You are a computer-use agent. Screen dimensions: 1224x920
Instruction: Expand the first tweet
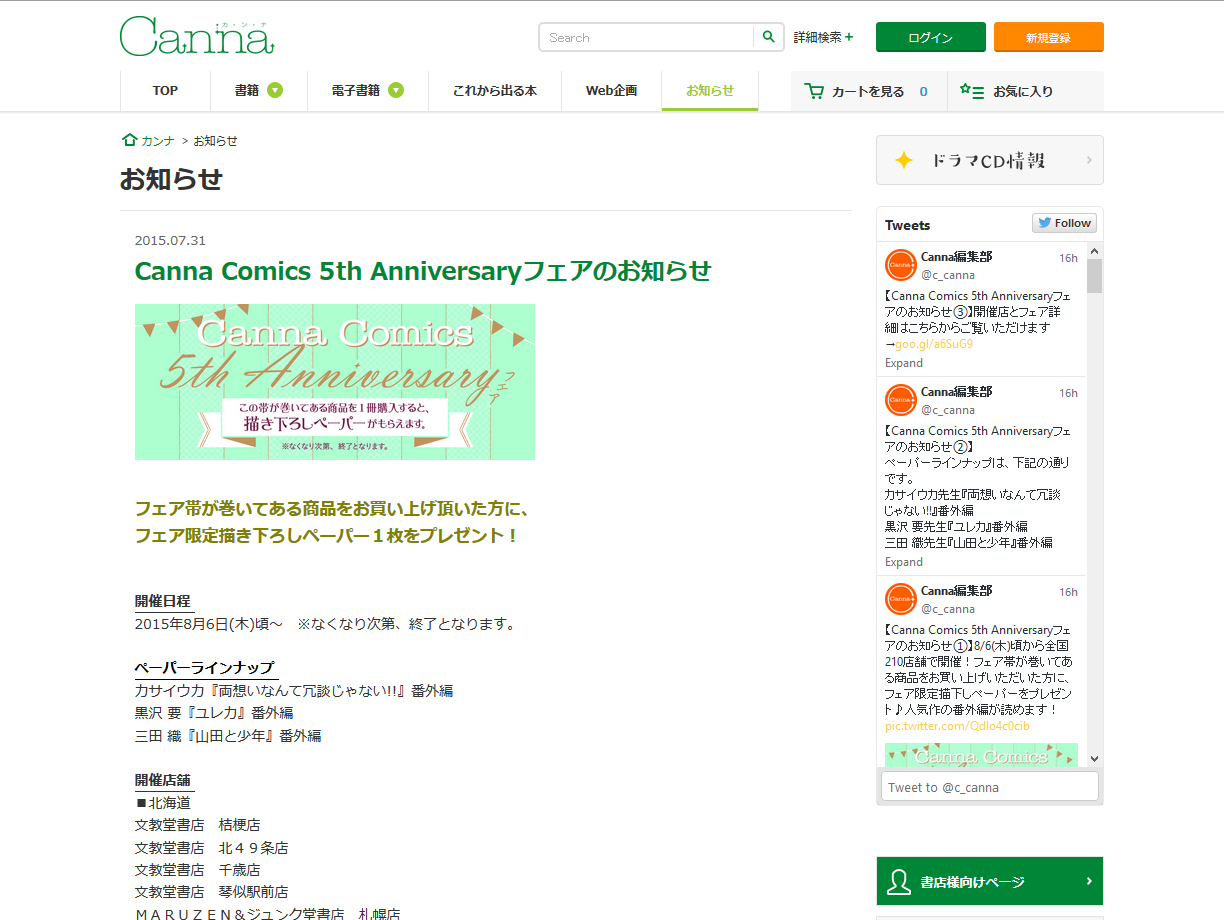click(x=904, y=363)
